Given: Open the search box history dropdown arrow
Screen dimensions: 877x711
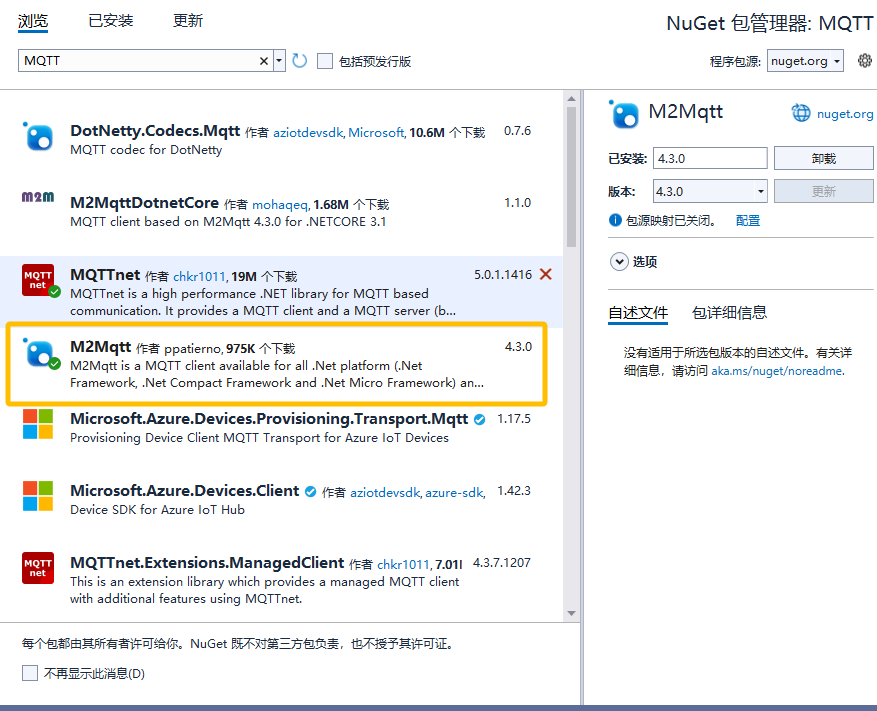Looking at the screenshot, I should [x=279, y=60].
